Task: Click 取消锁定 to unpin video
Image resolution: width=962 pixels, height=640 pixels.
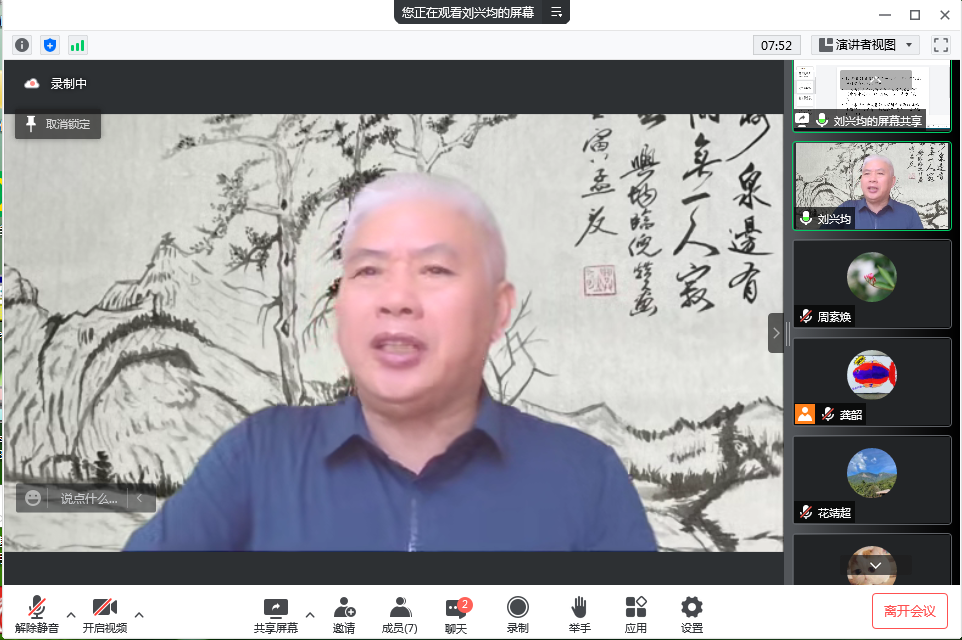Action: pos(58,124)
